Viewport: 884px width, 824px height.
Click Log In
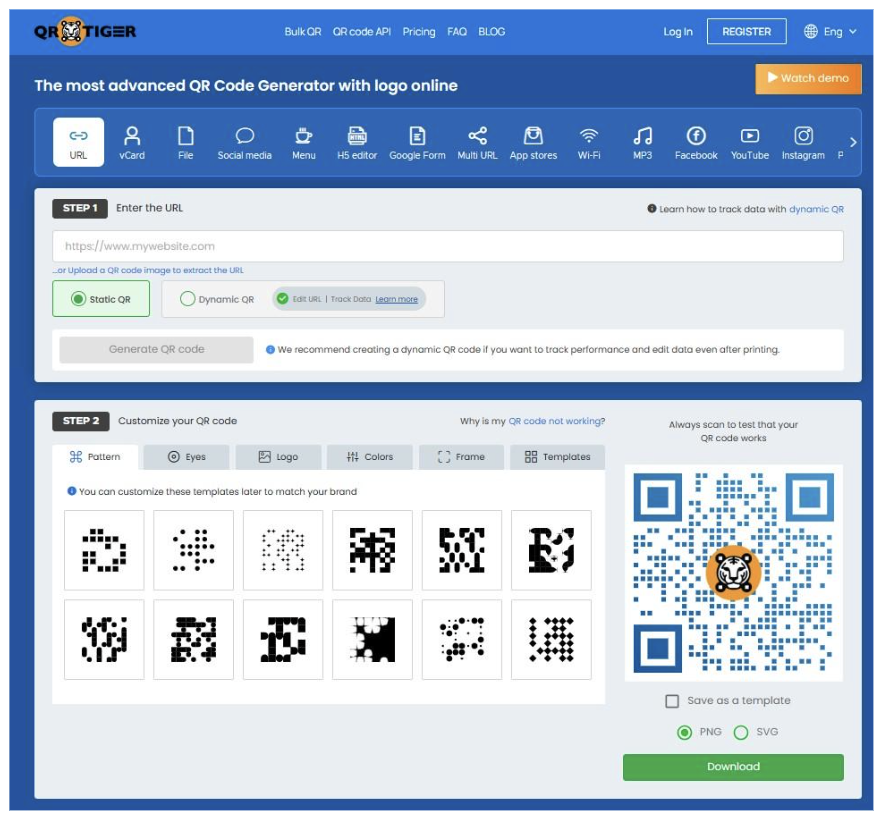[x=678, y=32]
